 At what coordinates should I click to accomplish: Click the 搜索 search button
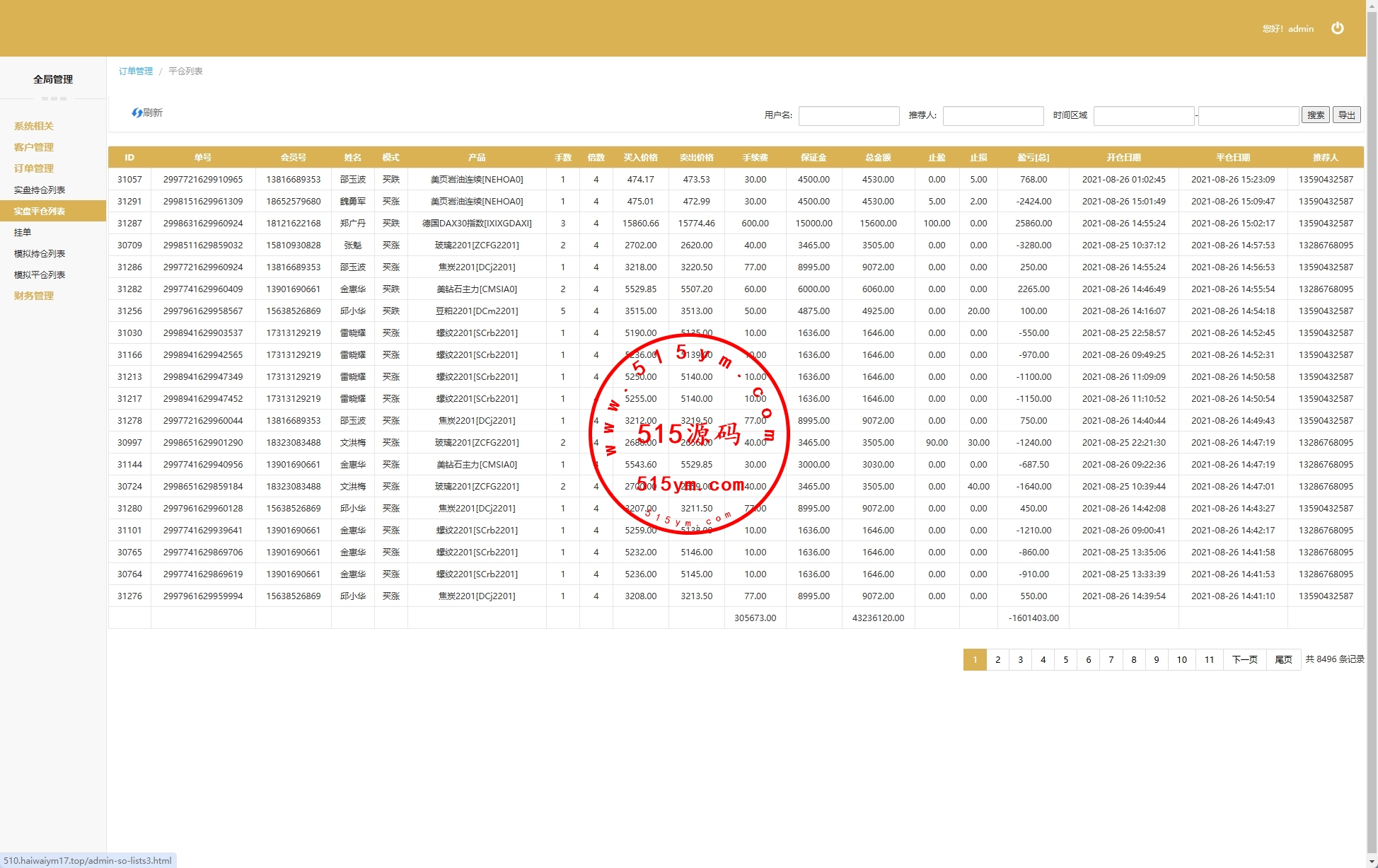(x=1315, y=115)
